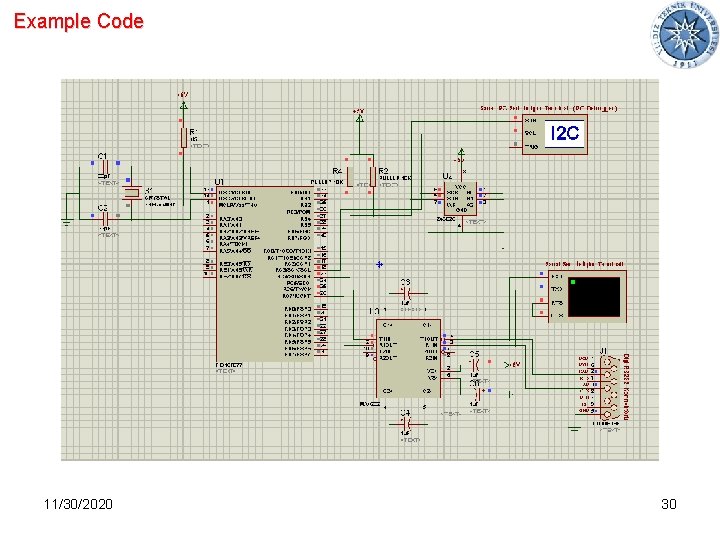The image size is (720, 540).
Task: Select capacitor C3 above the MAX232
Action: [406, 293]
